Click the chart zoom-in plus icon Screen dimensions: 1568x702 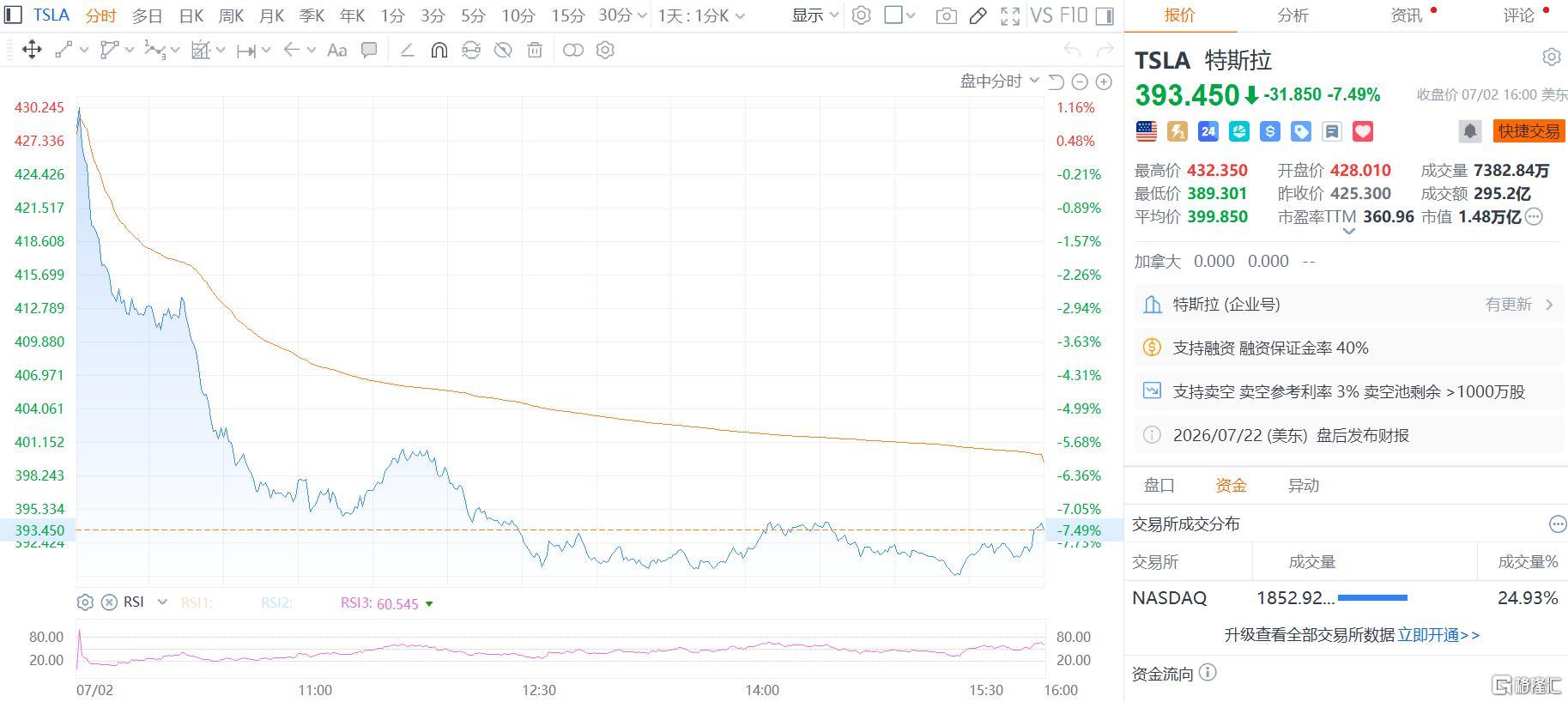(1104, 82)
